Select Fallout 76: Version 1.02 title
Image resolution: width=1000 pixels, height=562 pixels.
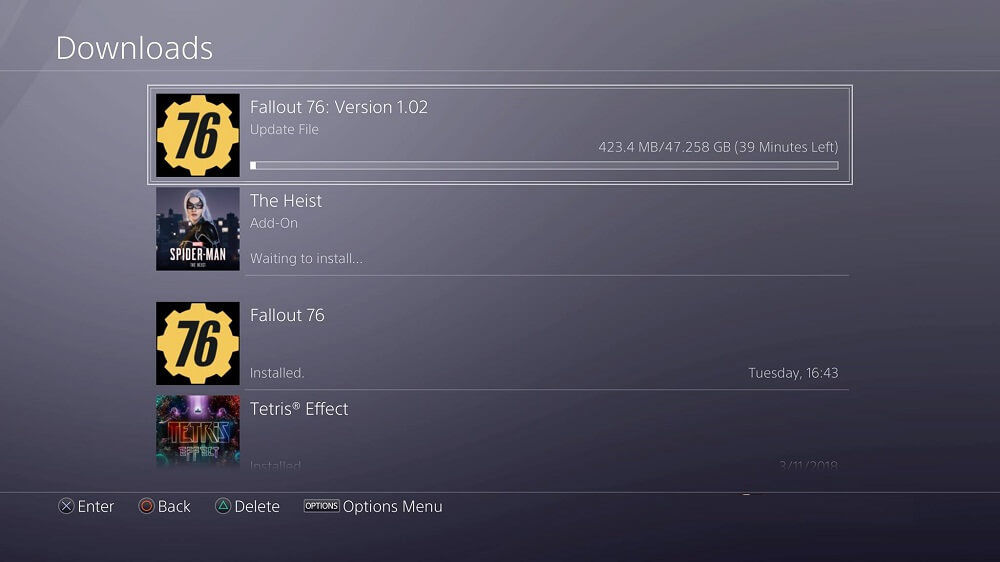click(339, 107)
